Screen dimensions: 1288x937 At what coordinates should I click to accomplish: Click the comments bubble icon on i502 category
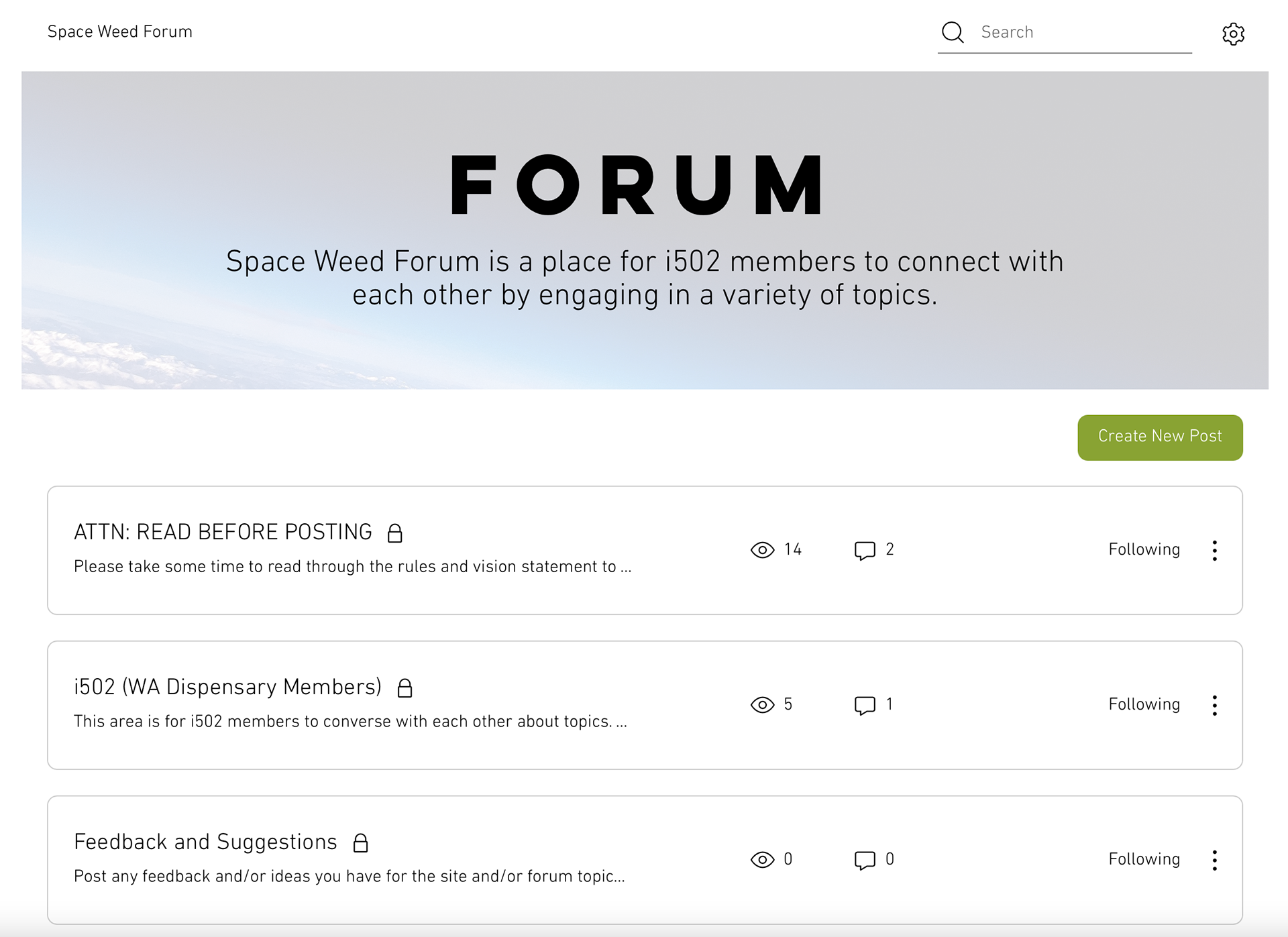point(865,705)
